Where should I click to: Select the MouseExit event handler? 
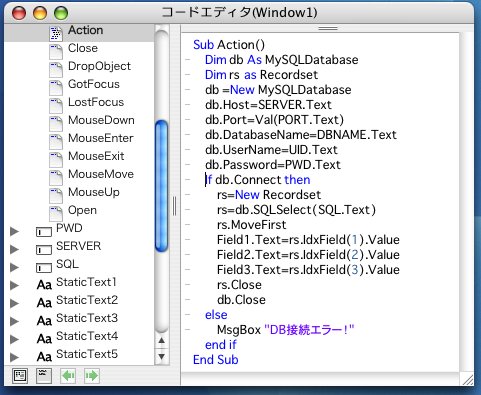(x=96, y=156)
